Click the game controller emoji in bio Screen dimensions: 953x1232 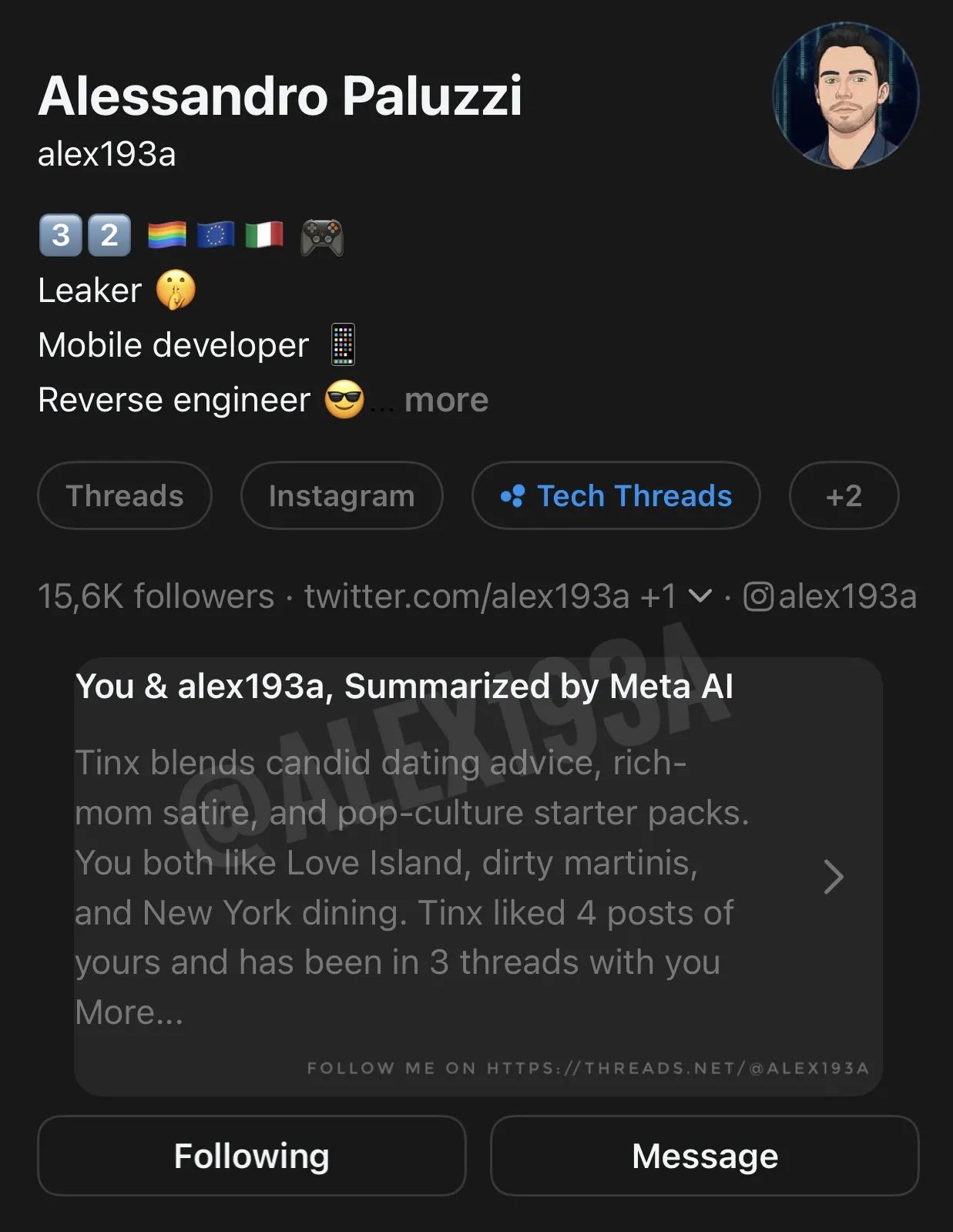tap(321, 236)
